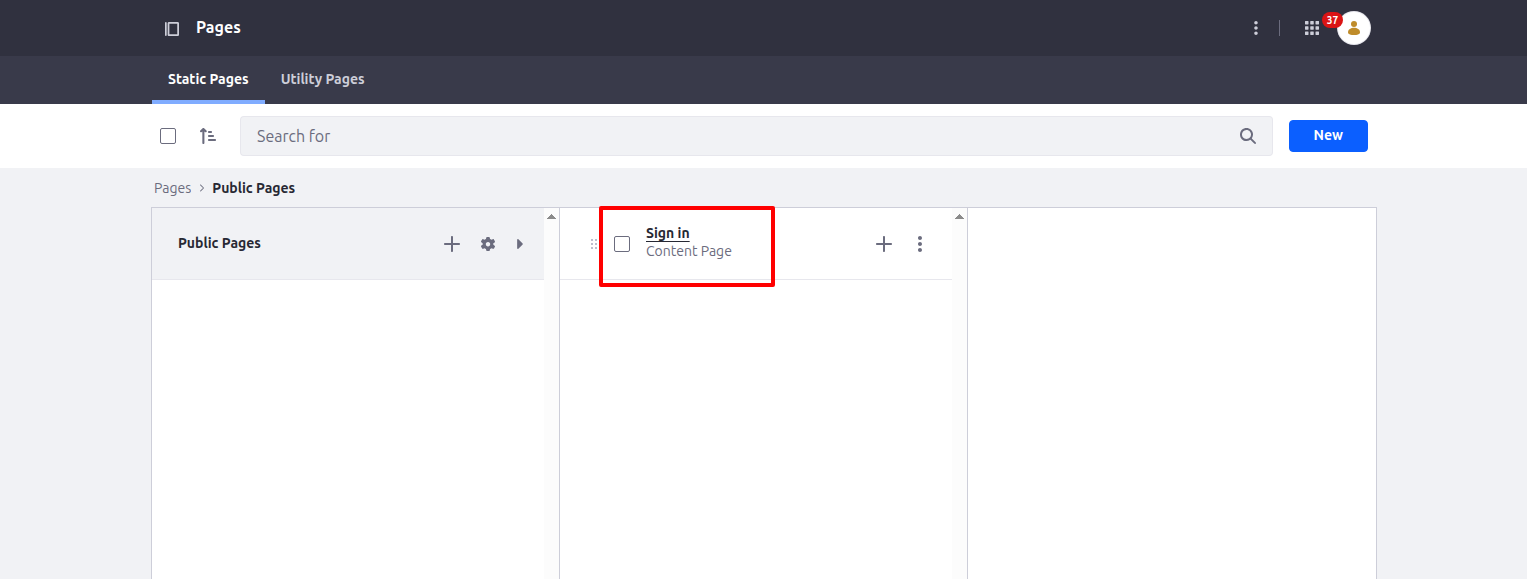The height and width of the screenshot is (579, 1527).
Task: Add a page under Public Pages
Action: [x=452, y=244]
